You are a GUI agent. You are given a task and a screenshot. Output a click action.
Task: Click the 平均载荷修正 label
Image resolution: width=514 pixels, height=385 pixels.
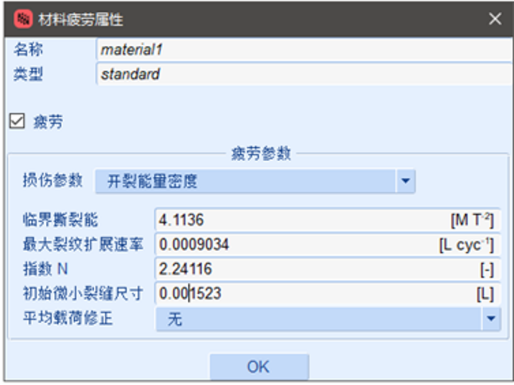pos(68,318)
